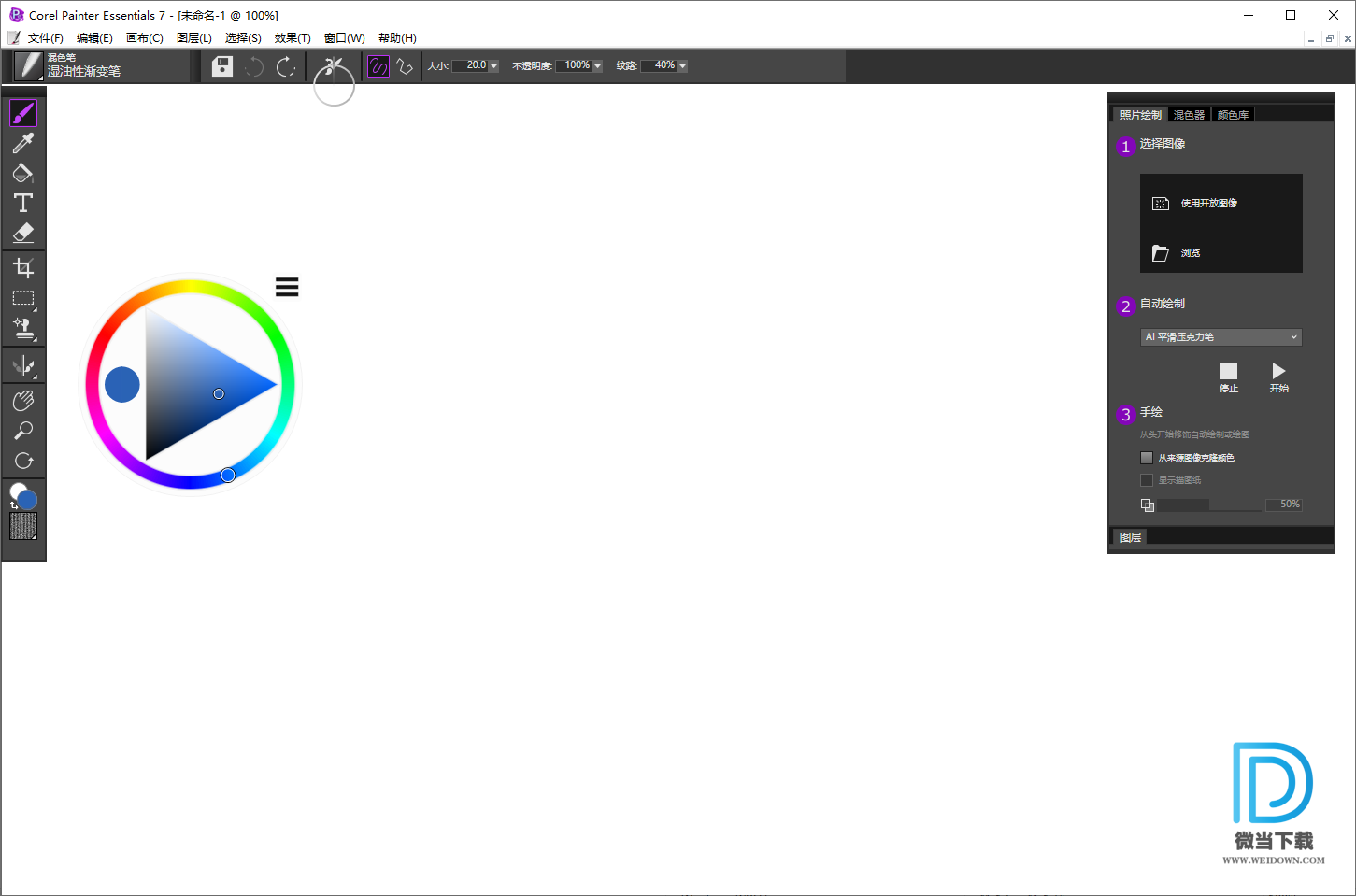Image resolution: width=1356 pixels, height=896 pixels.
Task: Click the tracing paper opacity slider
Action: pos(1210,505)
